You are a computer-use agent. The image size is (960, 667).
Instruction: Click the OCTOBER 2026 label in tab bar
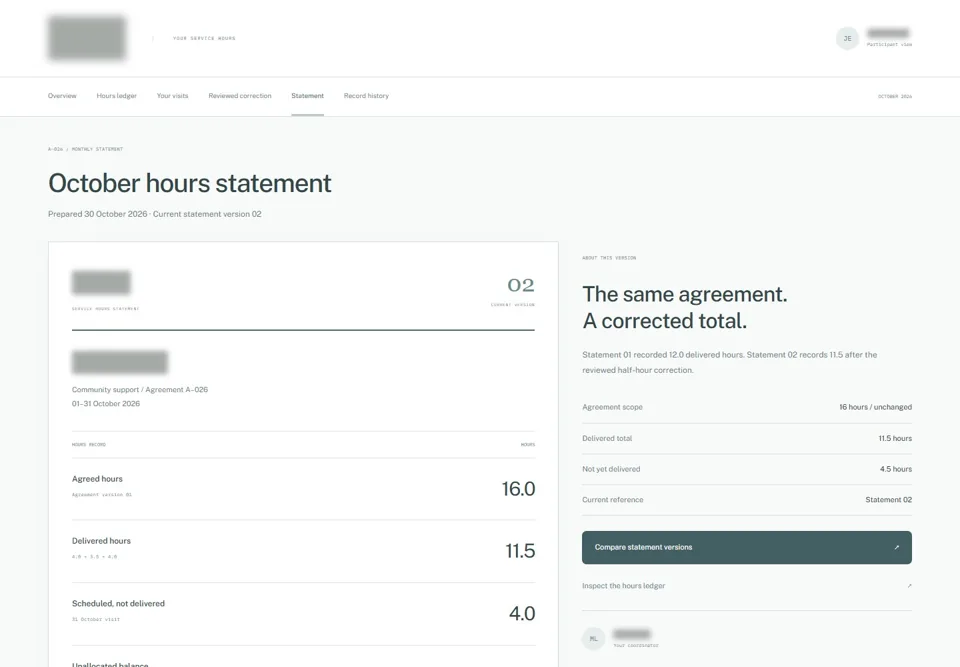pos(894,97)
